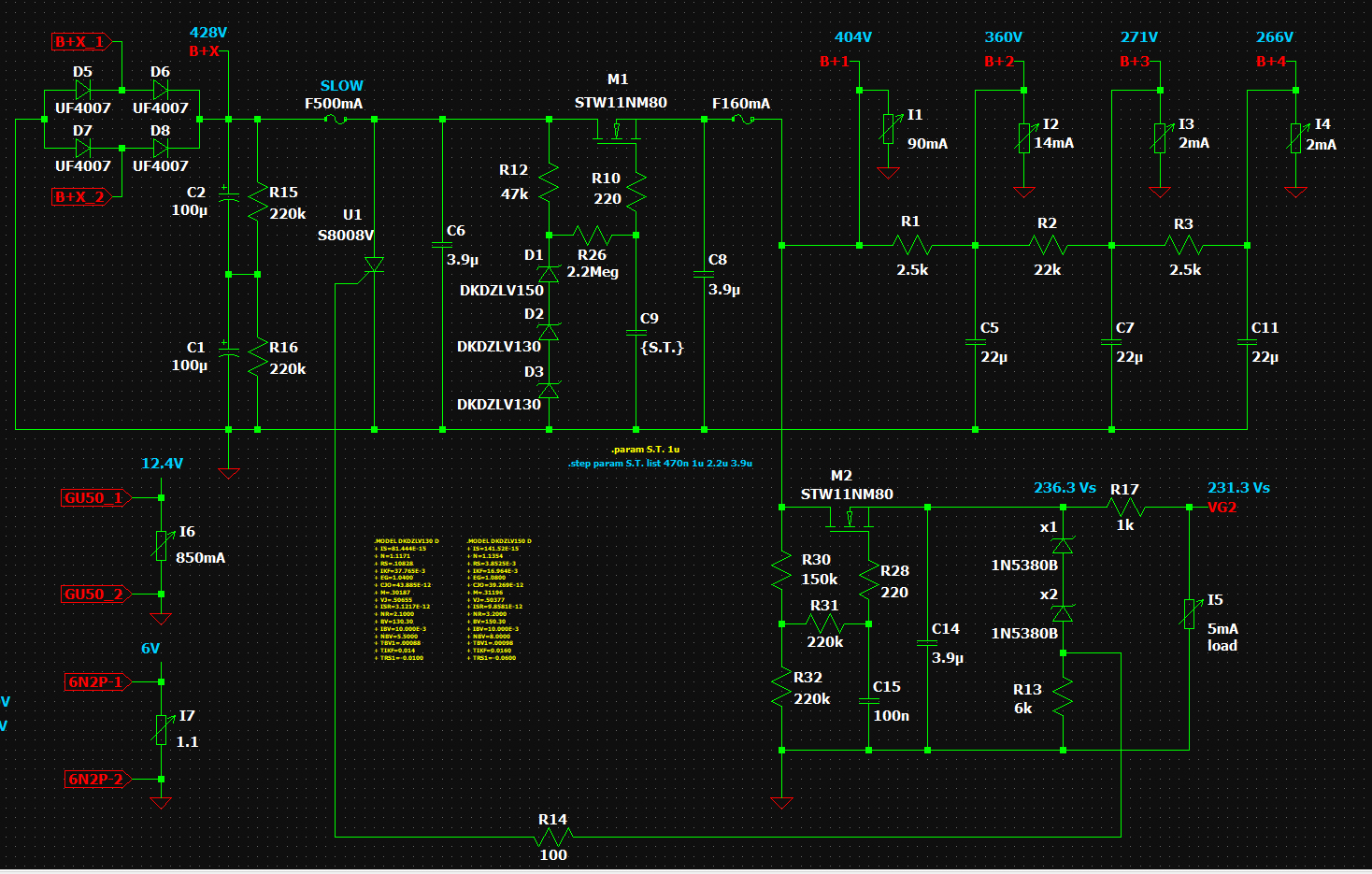The image size is (1372, 874).
Task: Click the .step param S.T. directive text
Action: tap(660, 464)
